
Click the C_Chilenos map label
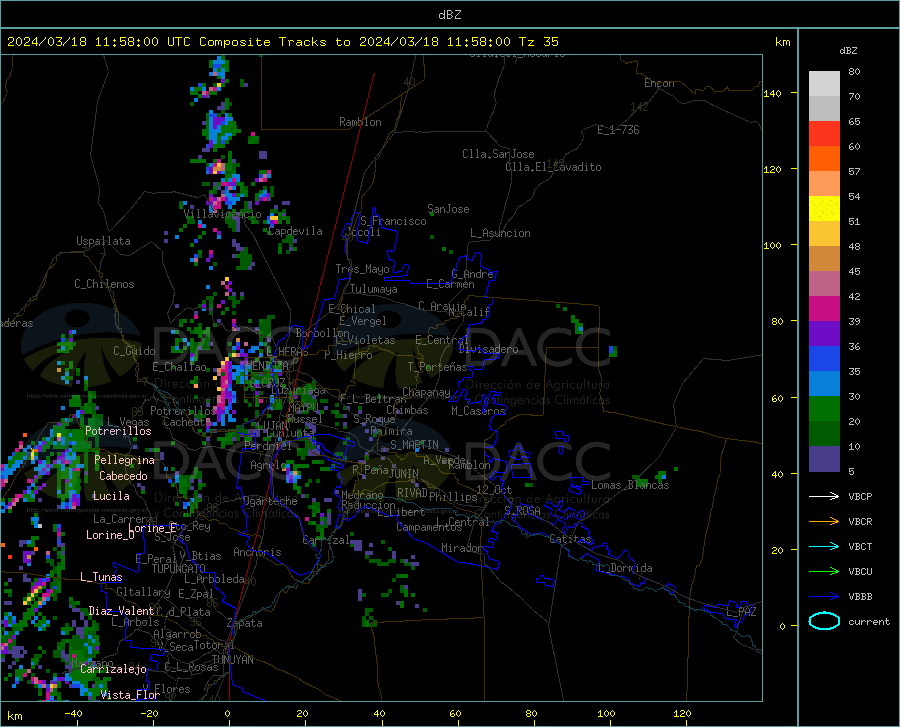104,284
